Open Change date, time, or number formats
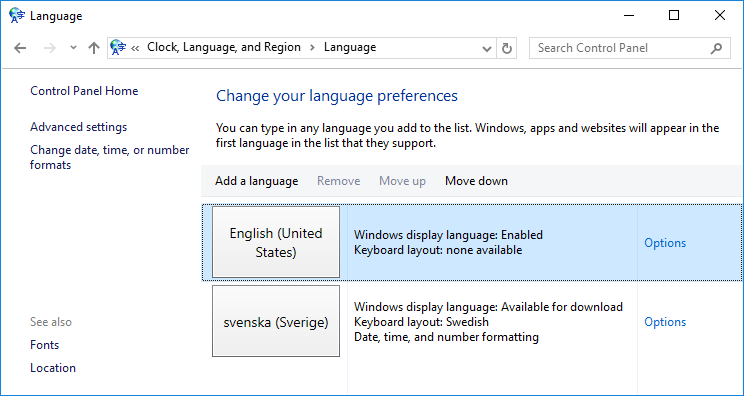The width and height of the screenshot is (744, 396). click(110, 157)
